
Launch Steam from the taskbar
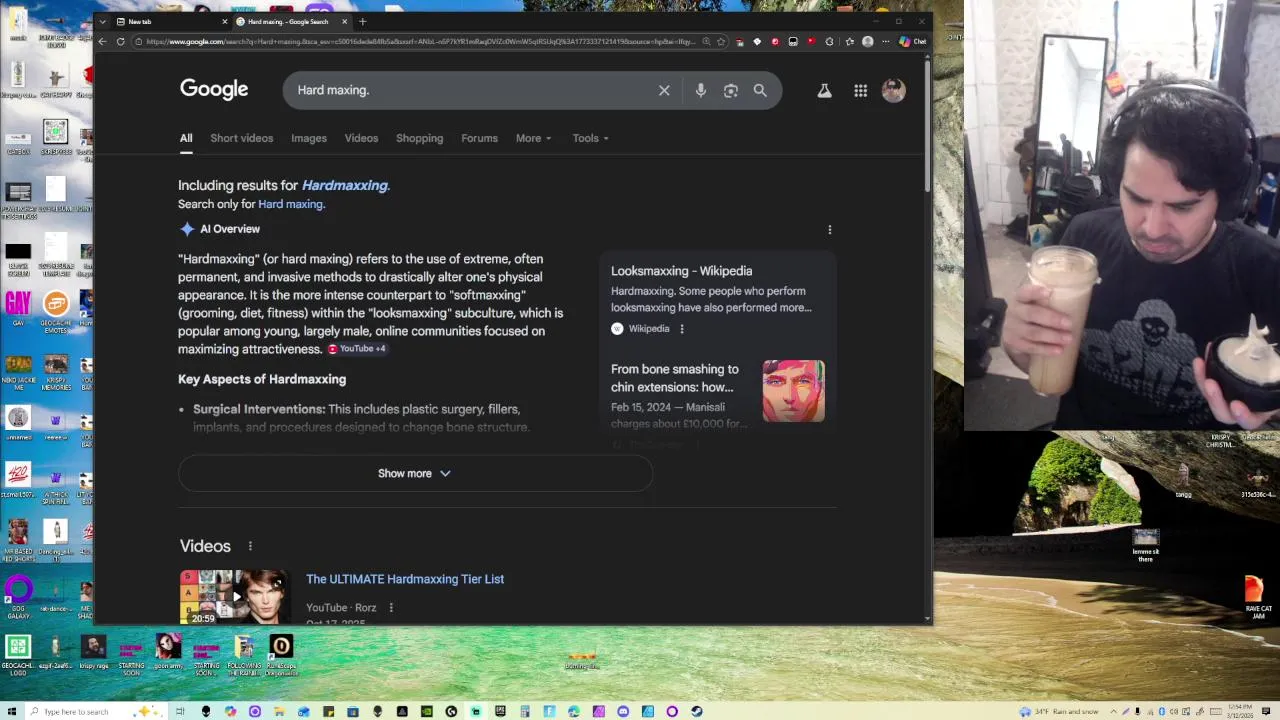point(696,711)
